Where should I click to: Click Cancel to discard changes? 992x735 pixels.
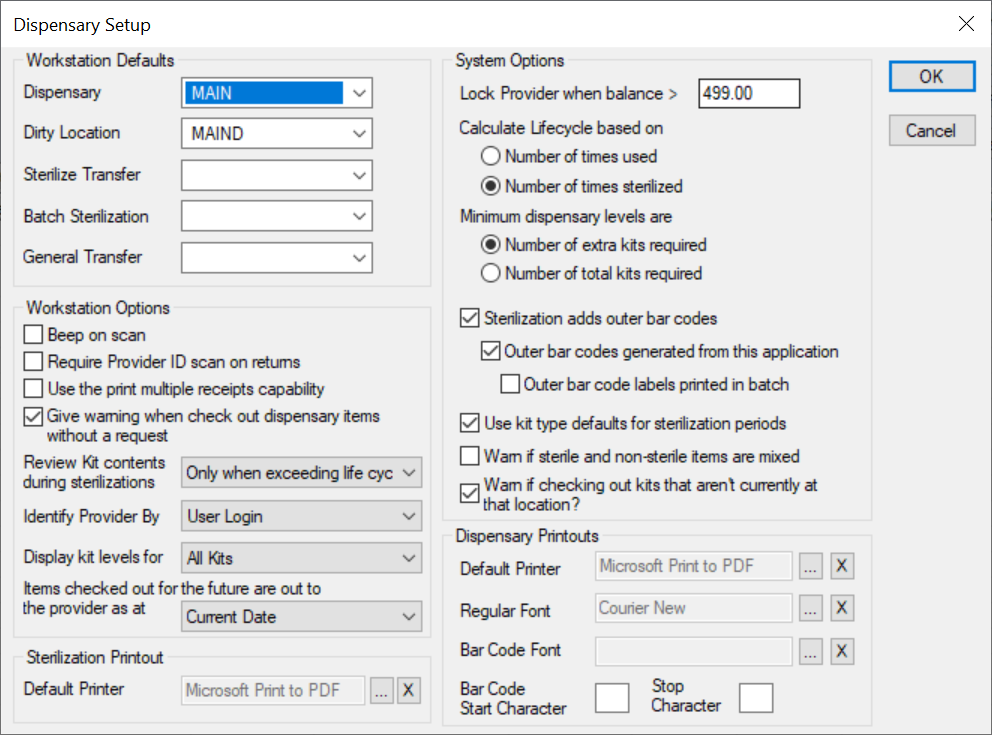point(931,131)
